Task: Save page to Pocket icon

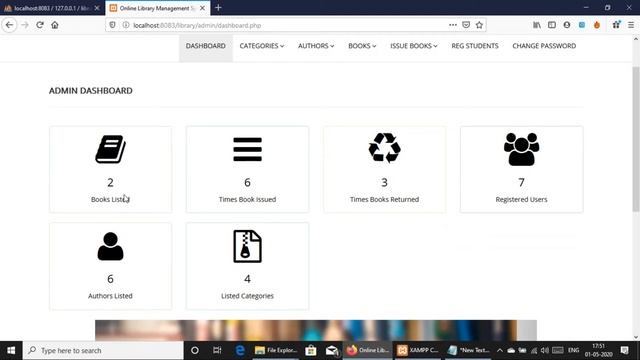Action: tap(466, 25)
